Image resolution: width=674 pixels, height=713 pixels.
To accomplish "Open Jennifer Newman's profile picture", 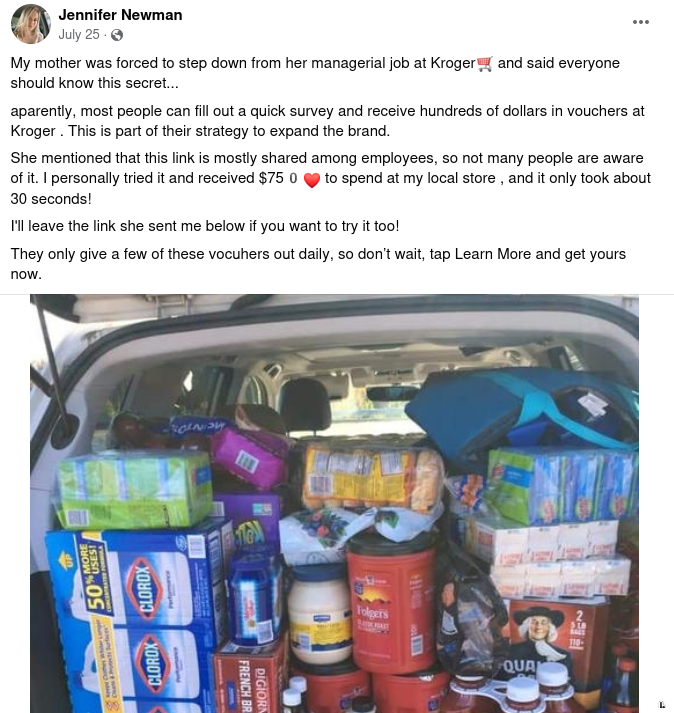I will tap(30, 24).
